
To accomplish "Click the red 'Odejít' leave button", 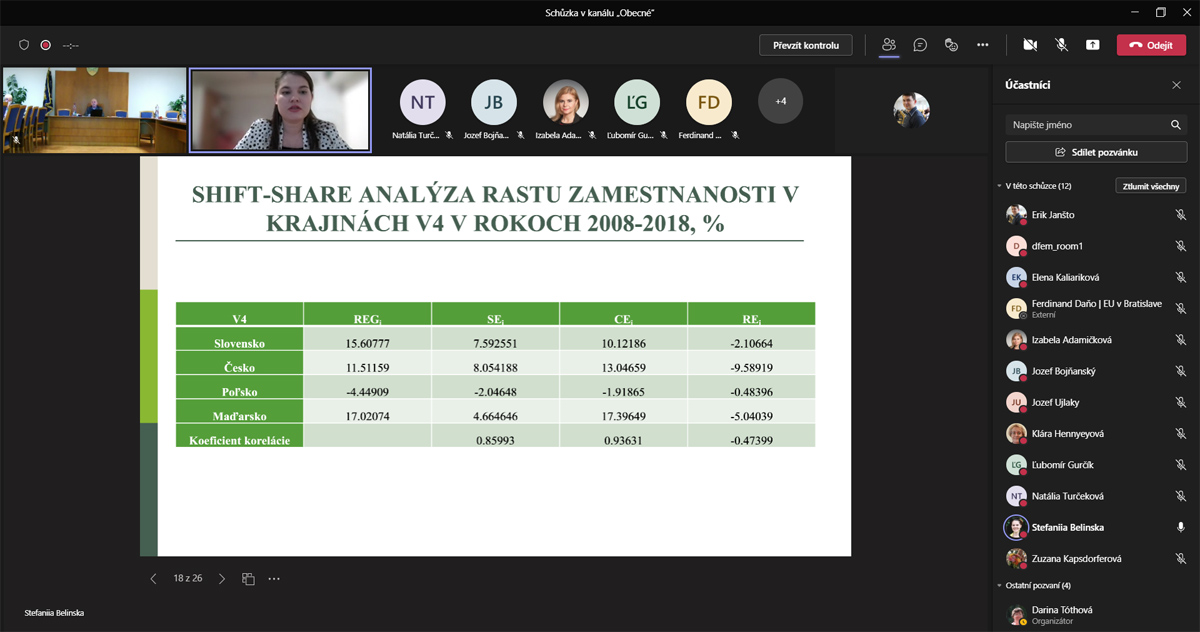I will point(1150,45).
